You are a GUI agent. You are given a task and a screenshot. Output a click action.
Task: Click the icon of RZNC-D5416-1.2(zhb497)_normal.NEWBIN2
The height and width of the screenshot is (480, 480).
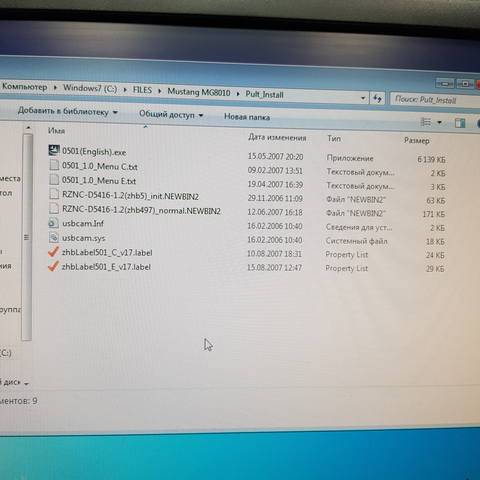point(54,209)
